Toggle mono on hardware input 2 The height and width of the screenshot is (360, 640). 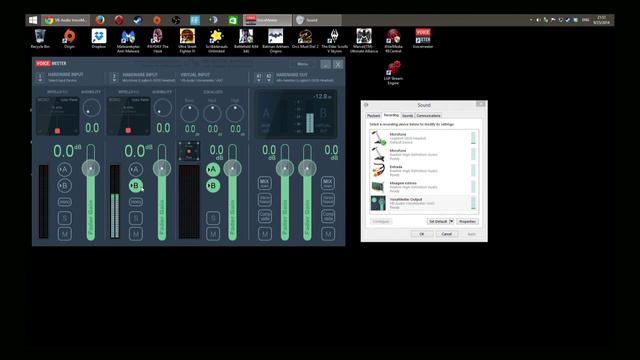coord(136,202)
